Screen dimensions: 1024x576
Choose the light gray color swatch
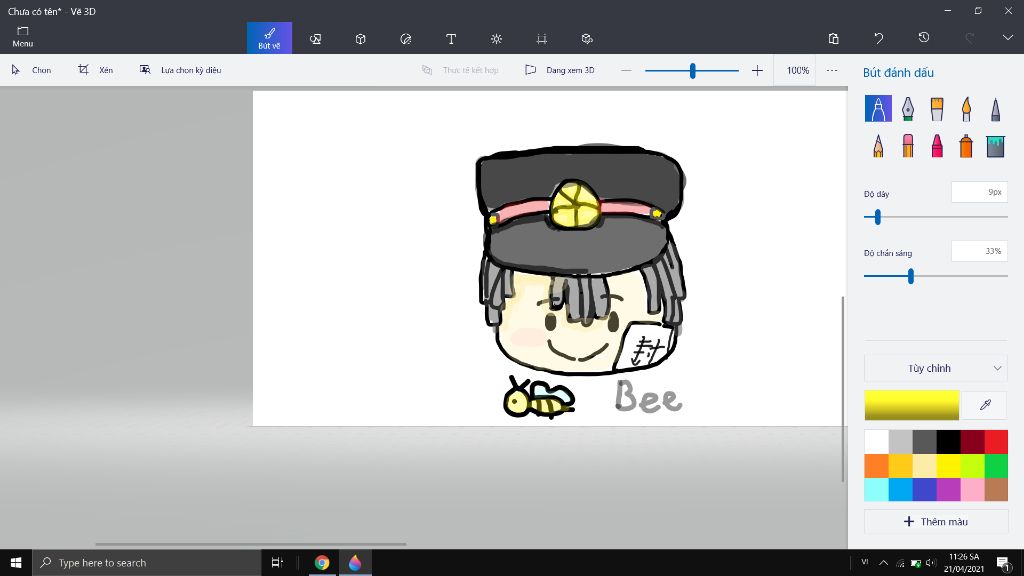point(900,441)
